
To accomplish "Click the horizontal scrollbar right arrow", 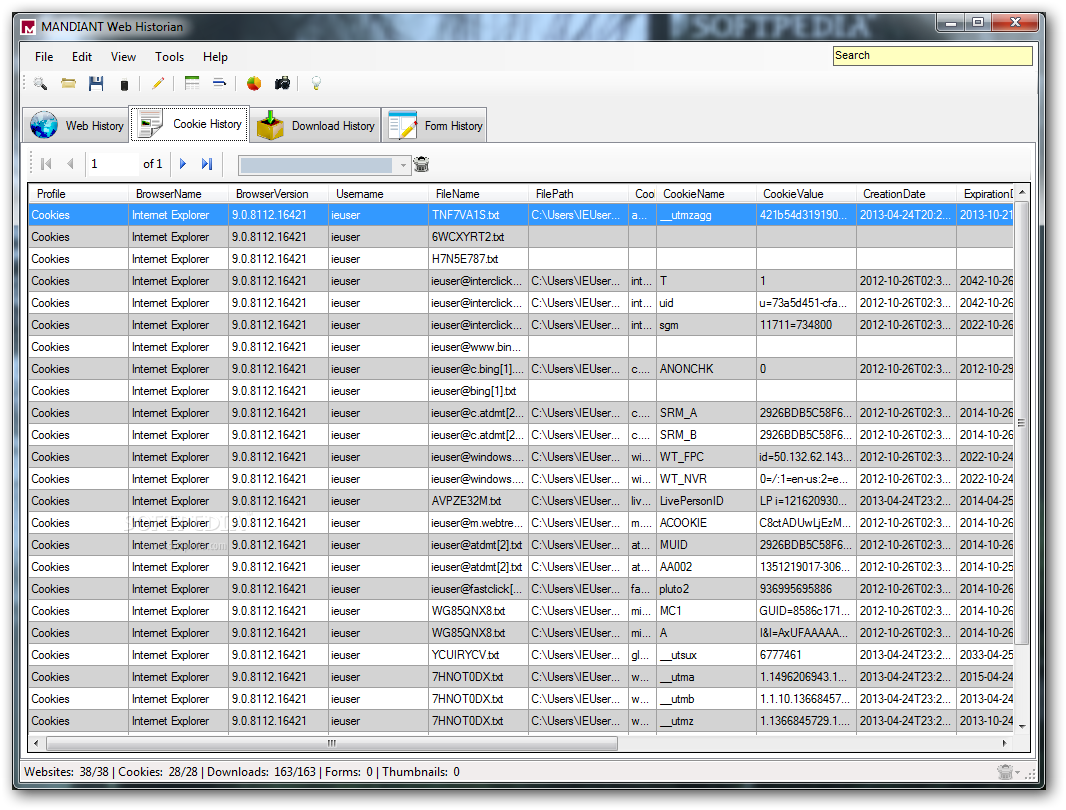I will [x=1005, y=743].
